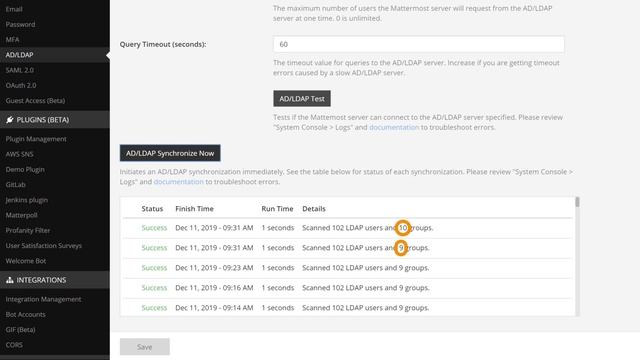
Task: Click finish time 'Dec 11, 2019 - 09:16 AM'
Action: pyautogui.click(x=214, y=288)
